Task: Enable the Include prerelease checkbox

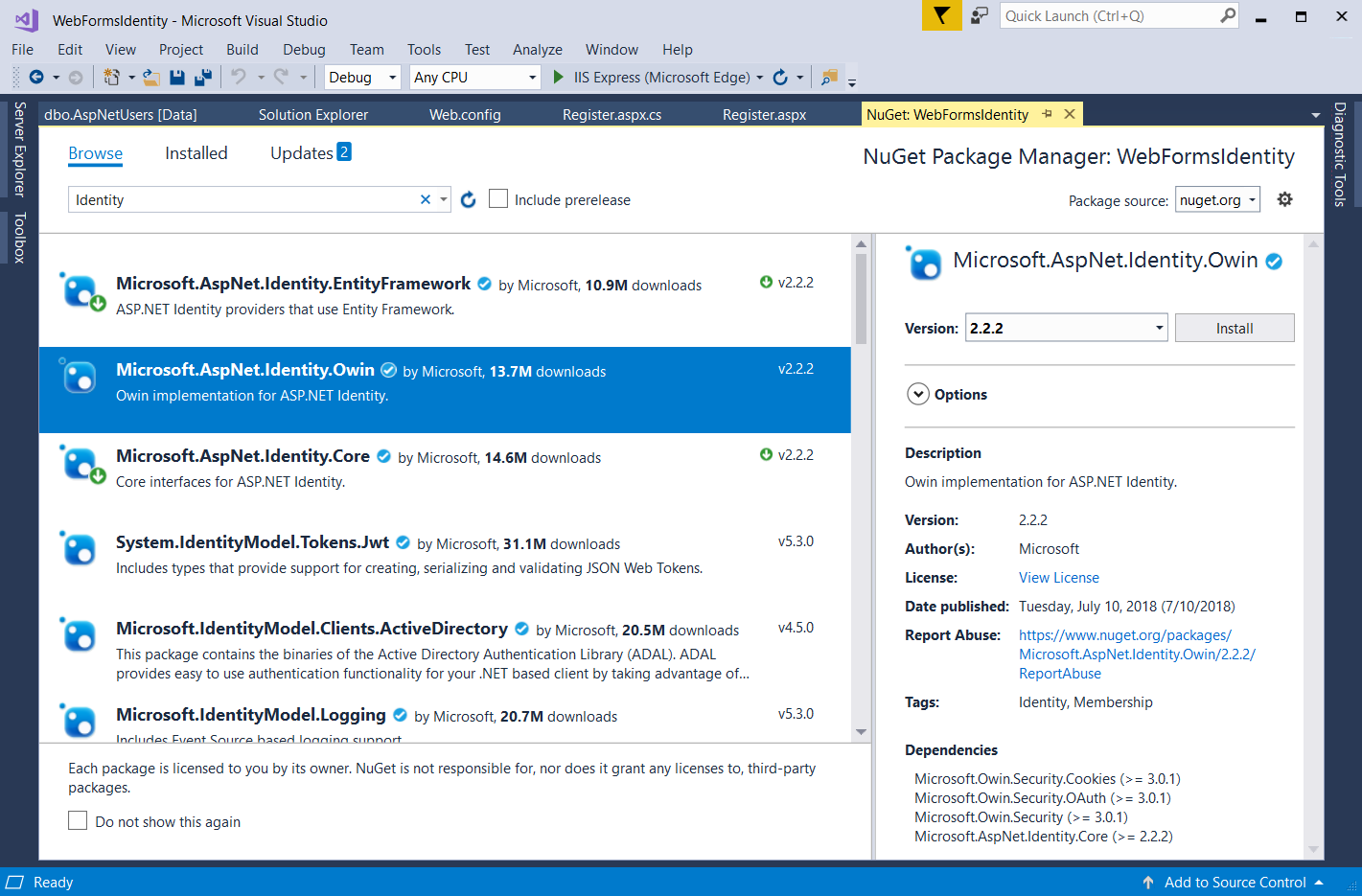Action: pos(497,198)
